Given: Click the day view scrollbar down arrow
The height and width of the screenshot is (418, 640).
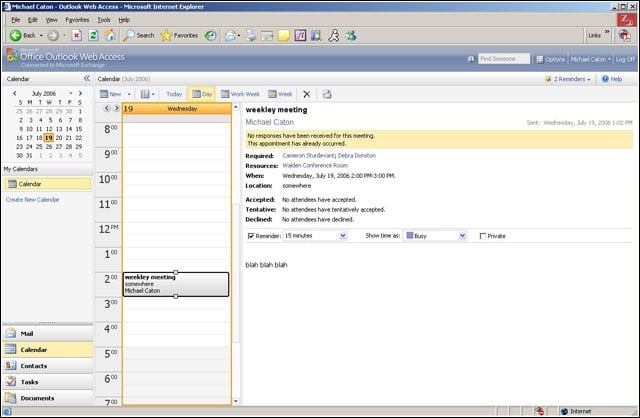Looking at the screenshot, I should pos(236,401).
